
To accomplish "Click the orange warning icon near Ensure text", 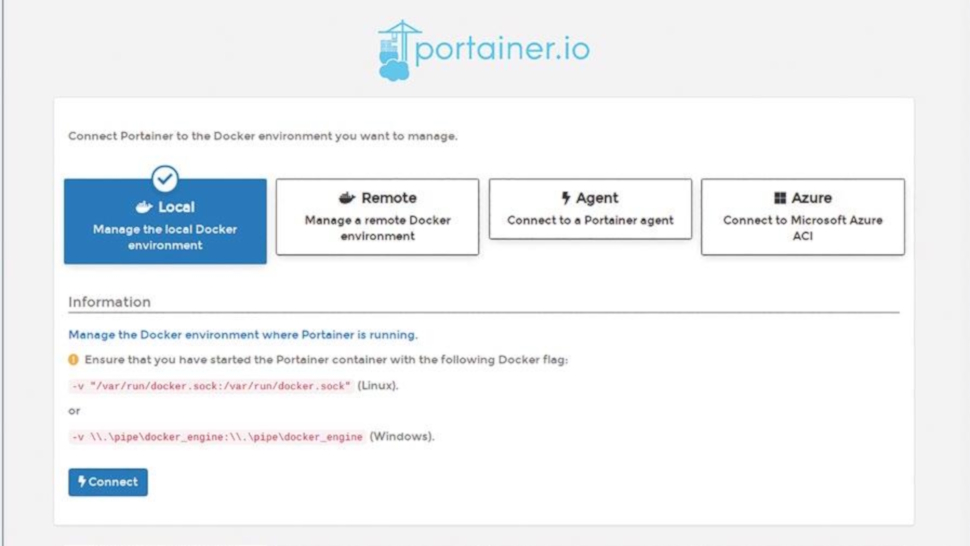I will (x=74, y=359).
